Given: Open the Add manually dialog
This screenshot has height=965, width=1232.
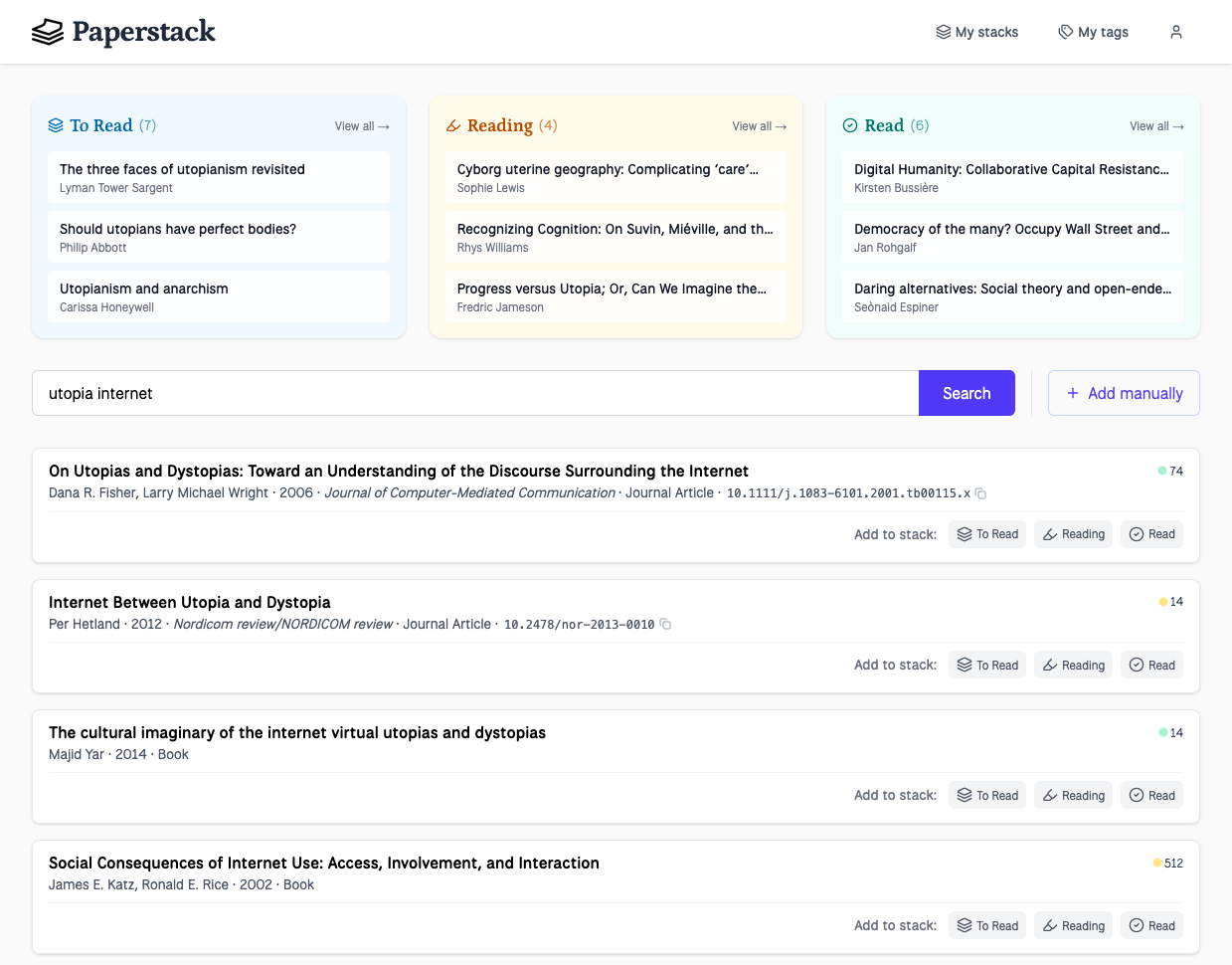Looking at the screenshot, I should (1124, 393).
